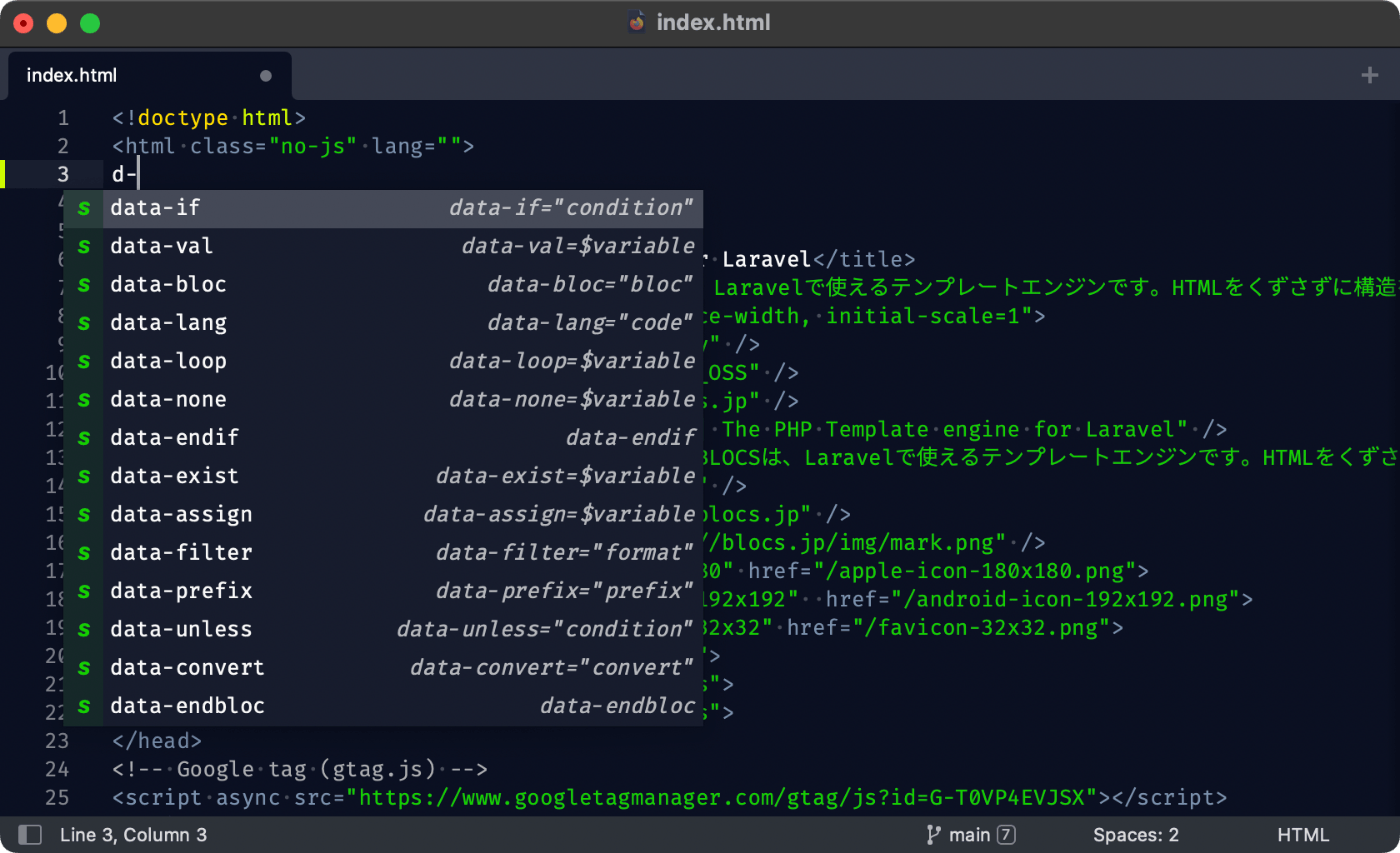
Task: Choose the data-none completion
Action: click(383, 400)
